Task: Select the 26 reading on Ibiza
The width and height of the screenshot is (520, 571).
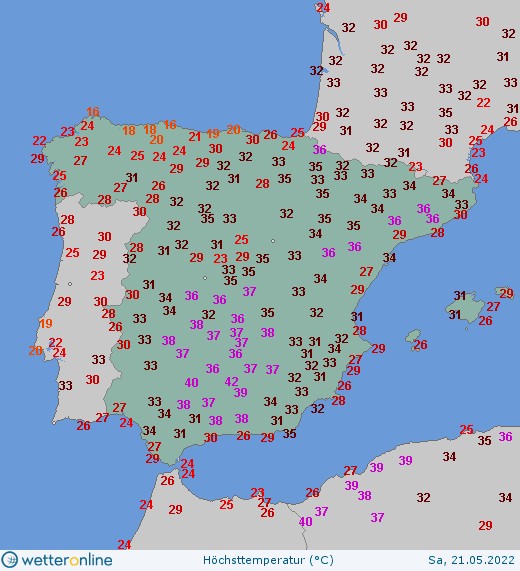Action: [420, 344]
